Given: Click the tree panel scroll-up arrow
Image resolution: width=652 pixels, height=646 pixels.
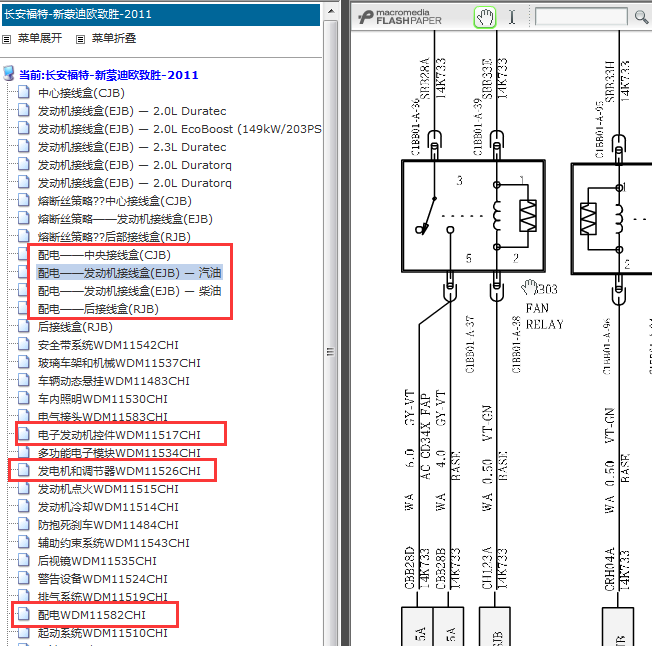Looking at the screenshot, I should (331, 11).
